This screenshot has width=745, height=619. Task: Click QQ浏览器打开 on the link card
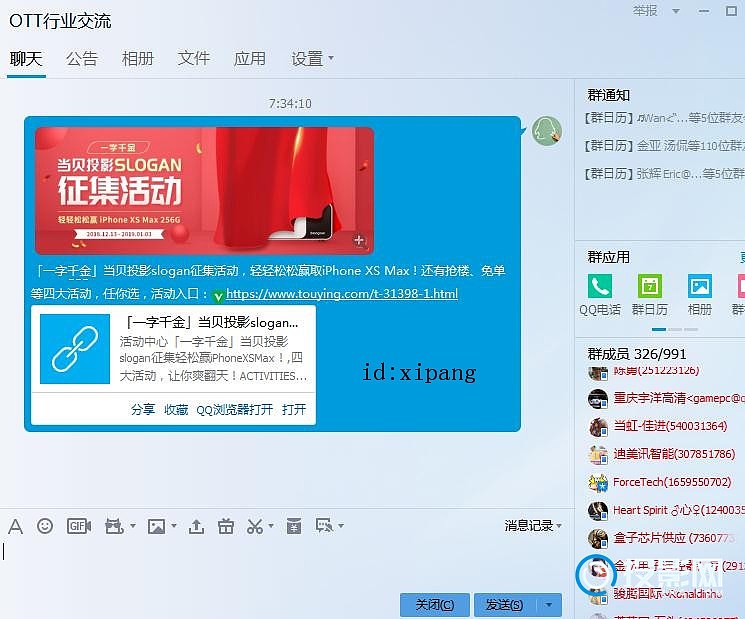234,409
